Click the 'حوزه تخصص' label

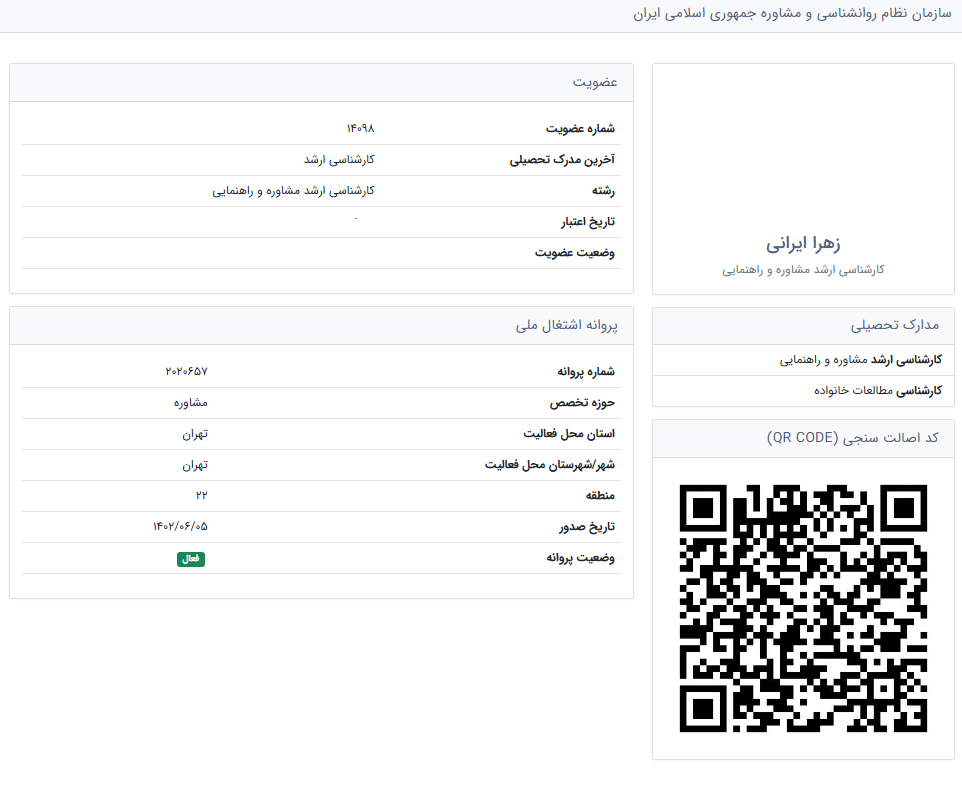[582, 403]
